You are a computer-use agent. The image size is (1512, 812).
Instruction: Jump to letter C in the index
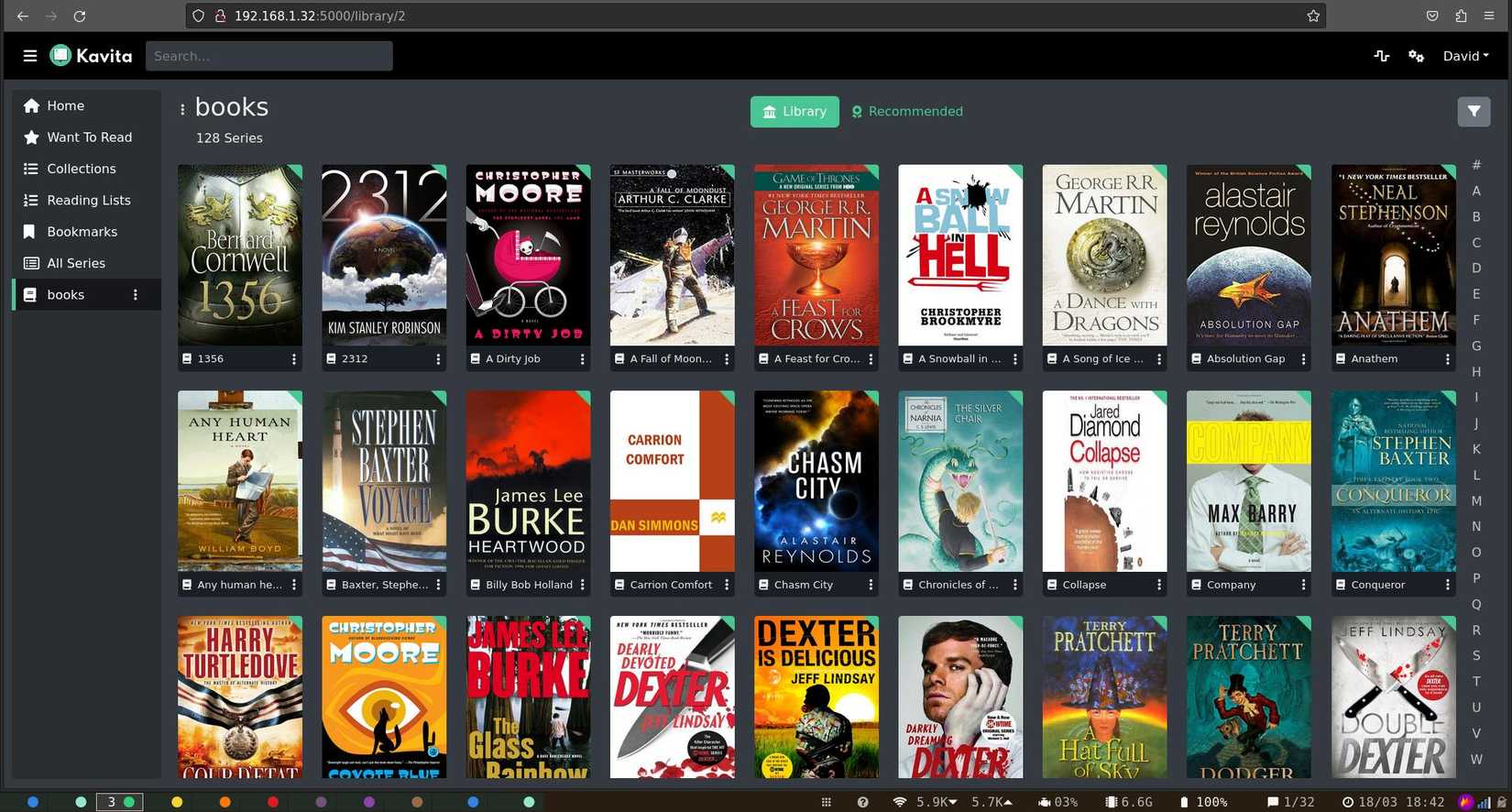[1476, 243]
